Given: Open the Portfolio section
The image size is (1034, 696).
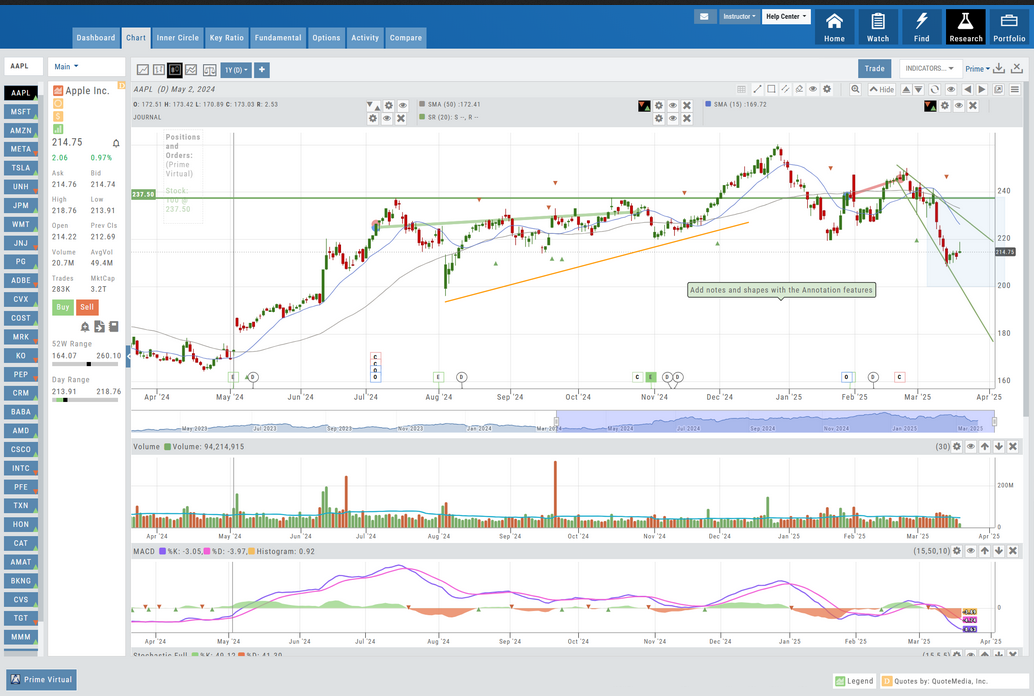Looking at the screenshot, I should point(1009,27).
